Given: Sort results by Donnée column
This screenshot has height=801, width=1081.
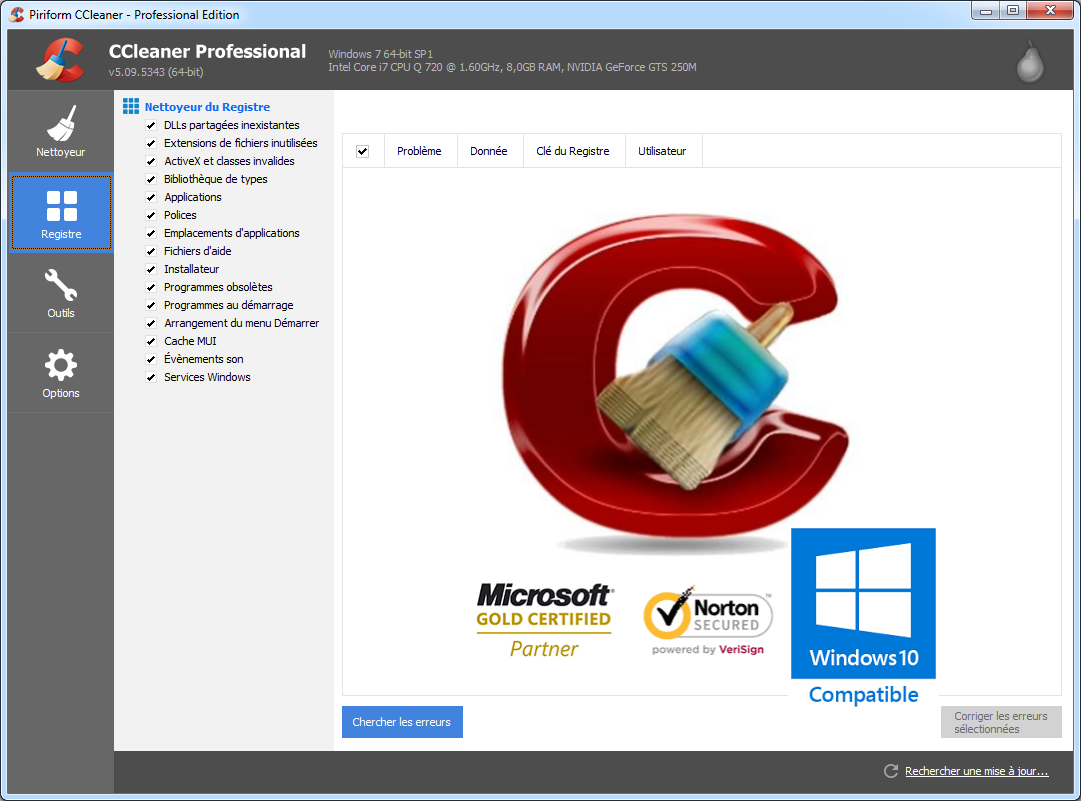Looking at the screenshot, I should pyautogui.click(x=489, y=151).
